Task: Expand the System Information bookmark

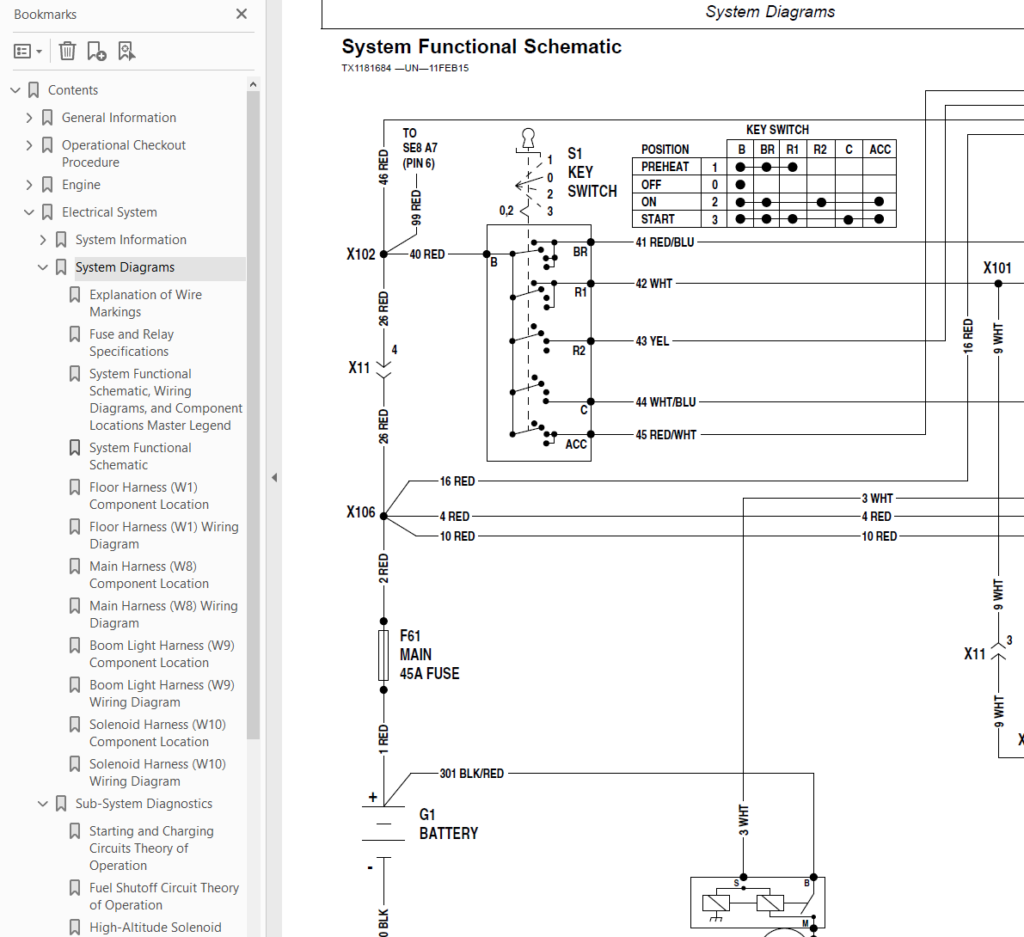Action: (x=43, y=240)
